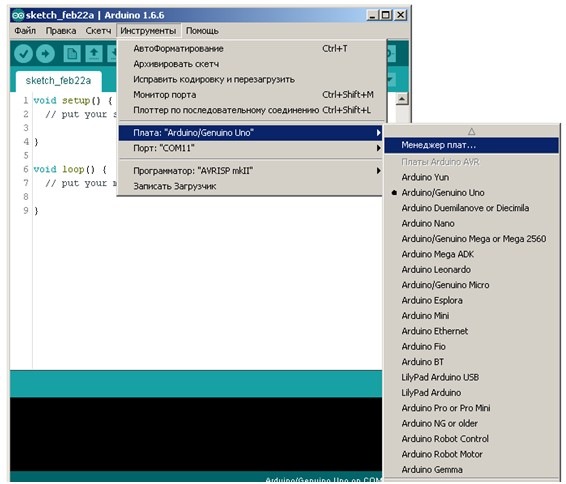Select LilyPad Arduino board

(471, 393)
